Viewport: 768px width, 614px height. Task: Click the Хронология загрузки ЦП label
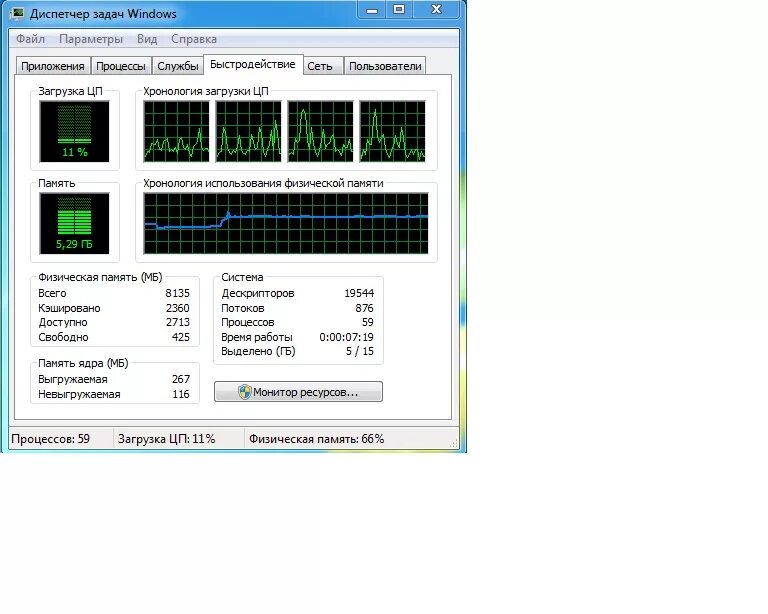[206, 91]
